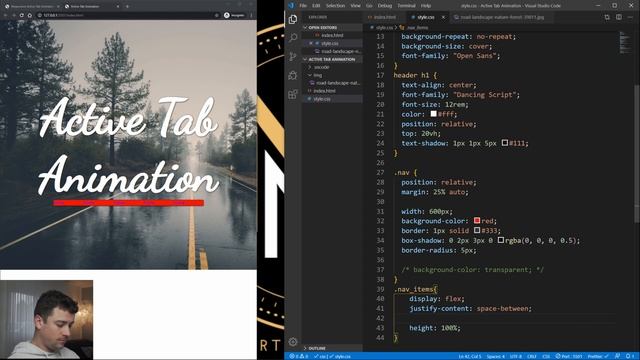
Task: Open the Manage gear in activity bar
Action: (x=293, y=342)
